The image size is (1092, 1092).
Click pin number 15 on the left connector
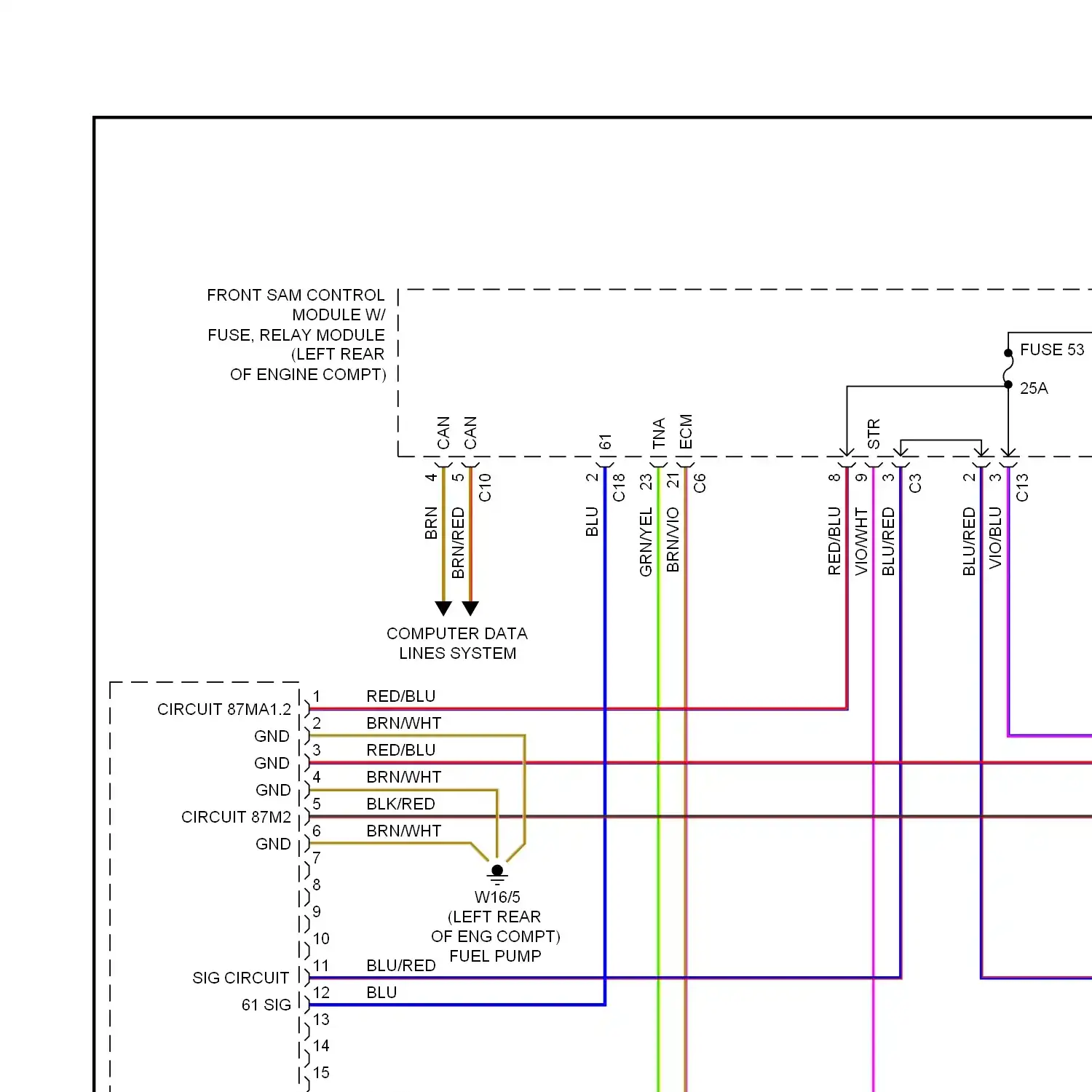tap(321, 1072)
